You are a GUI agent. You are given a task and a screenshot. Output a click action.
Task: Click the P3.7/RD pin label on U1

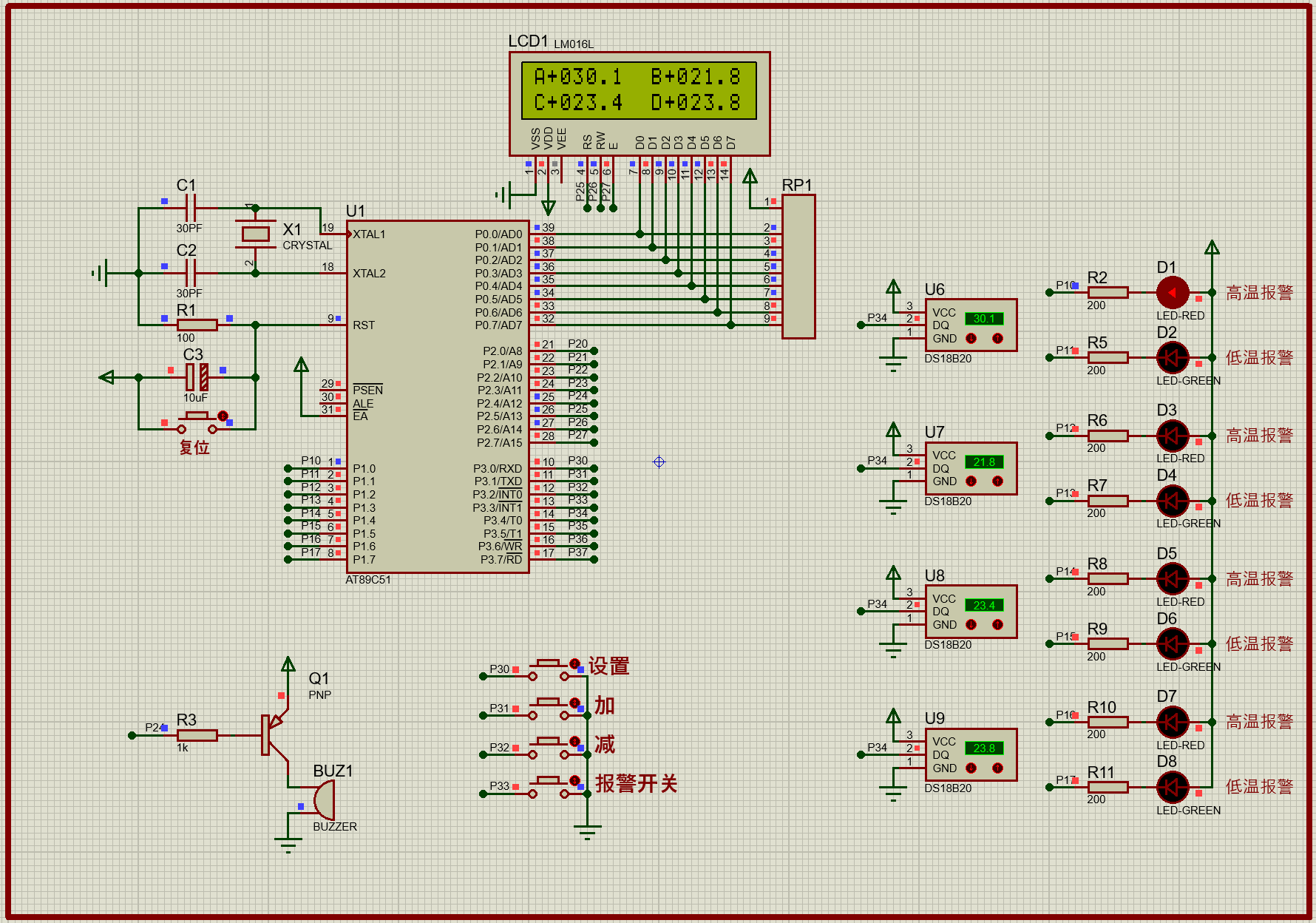pos(501,560)
